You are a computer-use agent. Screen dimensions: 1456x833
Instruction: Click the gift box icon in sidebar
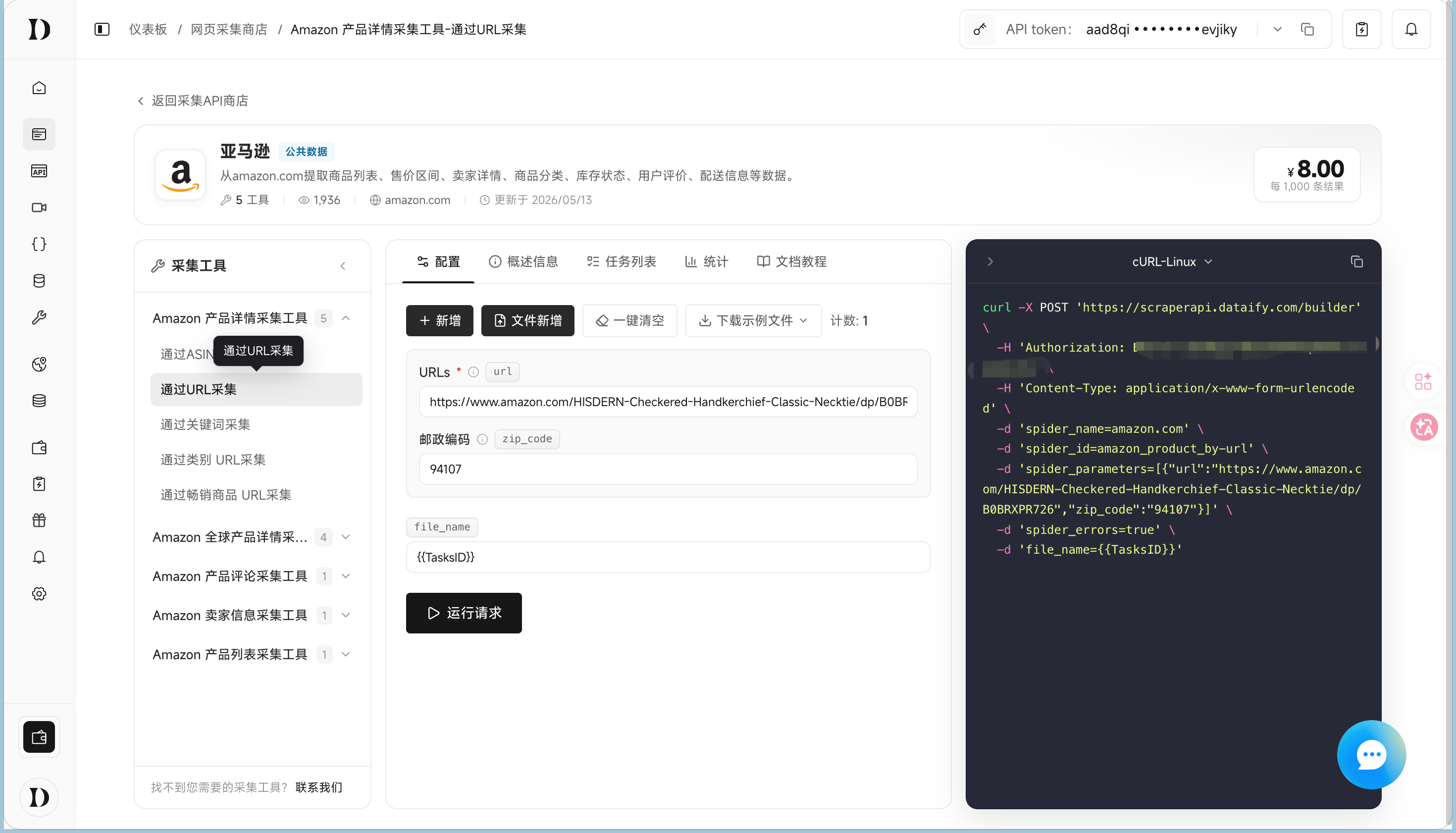[39, 521]
